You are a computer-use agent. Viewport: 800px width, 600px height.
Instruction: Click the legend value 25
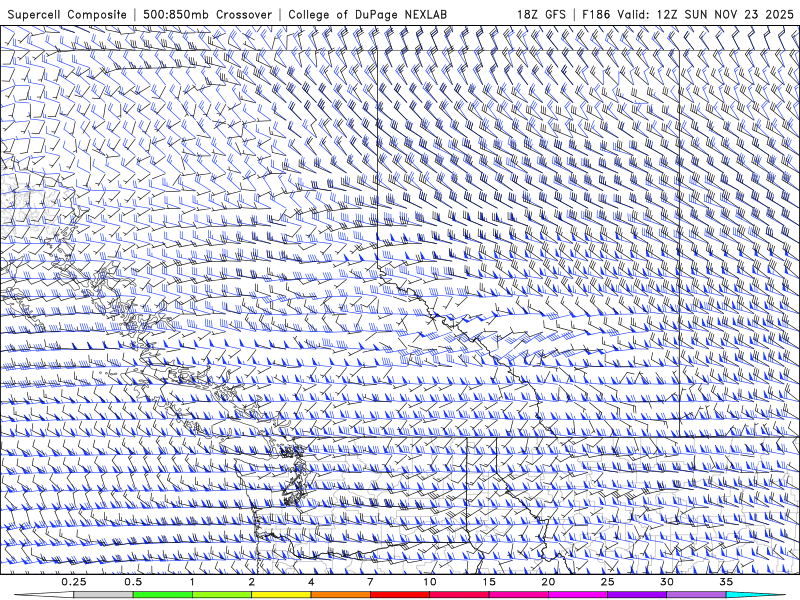(x=607, y=582)
